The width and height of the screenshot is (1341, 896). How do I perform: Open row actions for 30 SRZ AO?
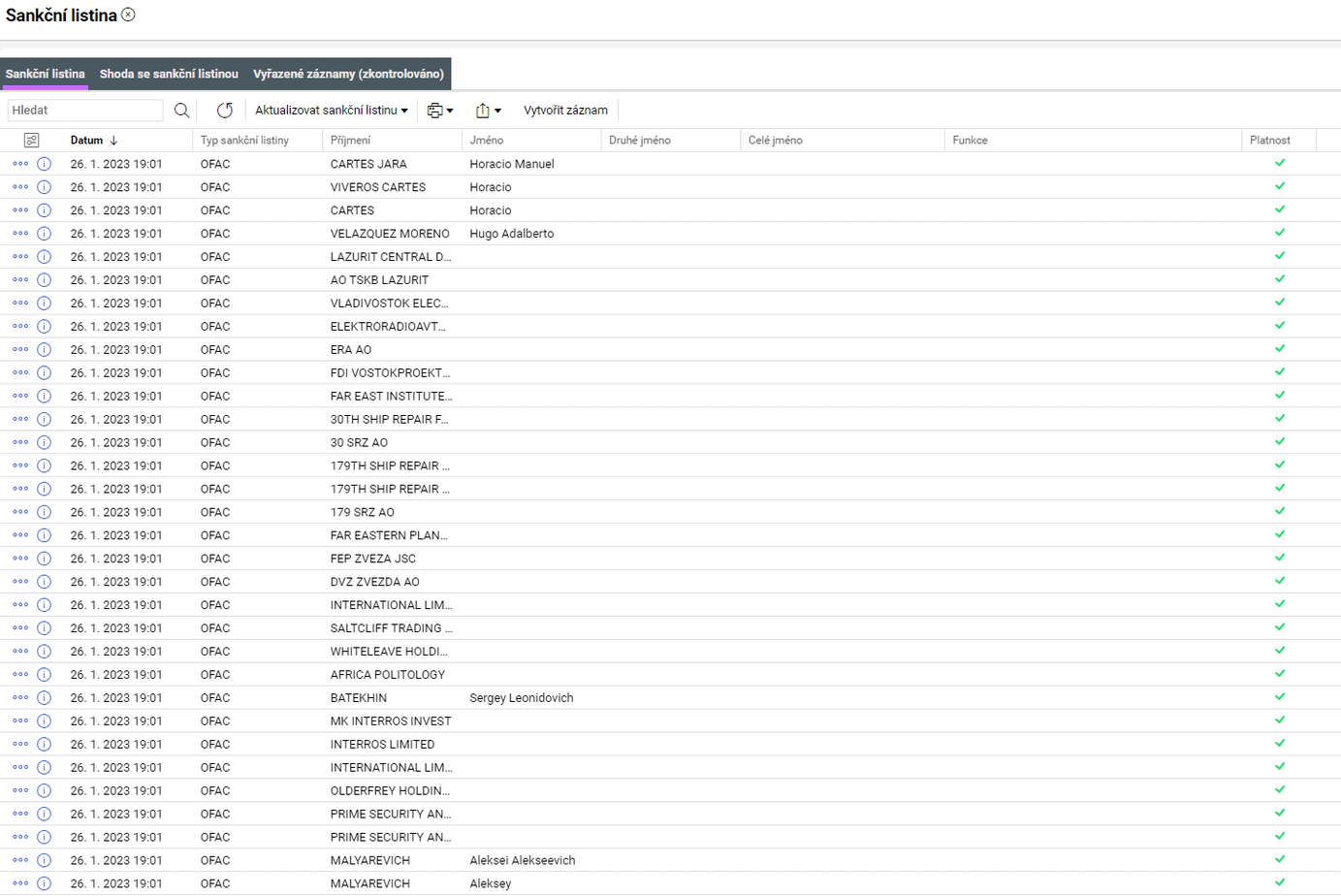(x=20, y=443)
